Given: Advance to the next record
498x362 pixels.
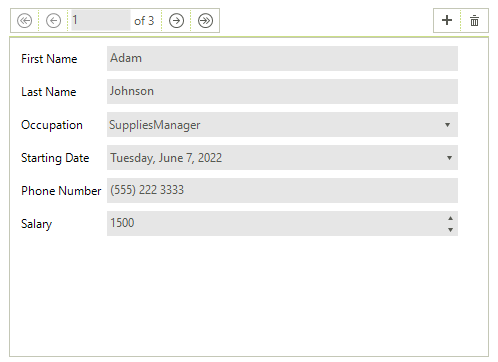Looking at the screenshot, I should tap(176, 21).
